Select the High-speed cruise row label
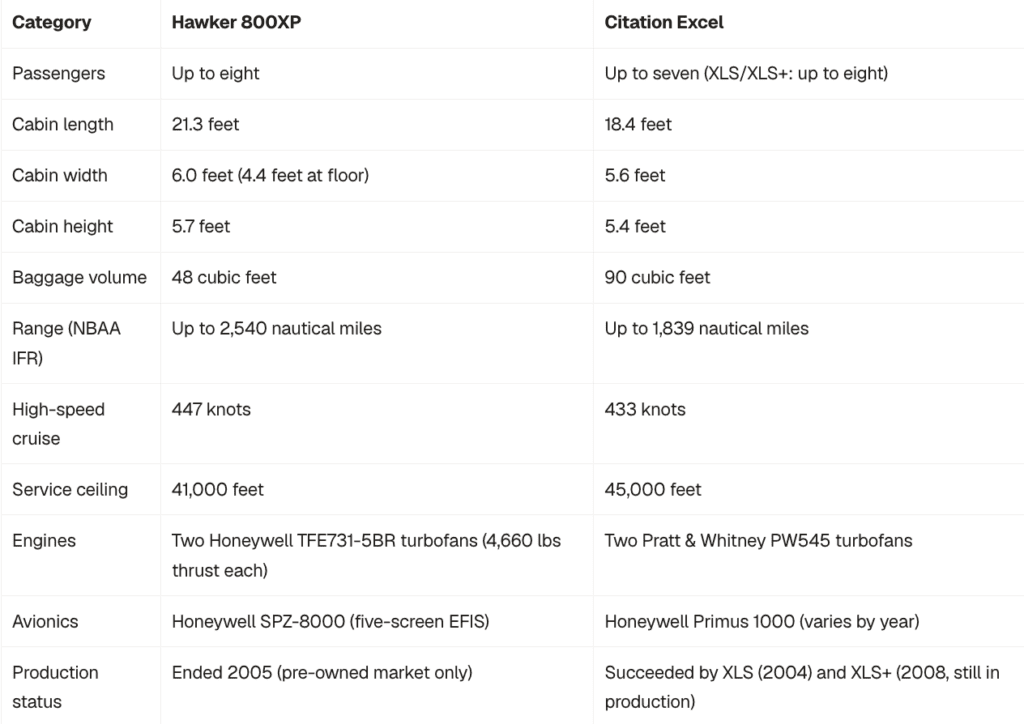The width and height of the screenshot is (1024, 724). click(59, 424)
